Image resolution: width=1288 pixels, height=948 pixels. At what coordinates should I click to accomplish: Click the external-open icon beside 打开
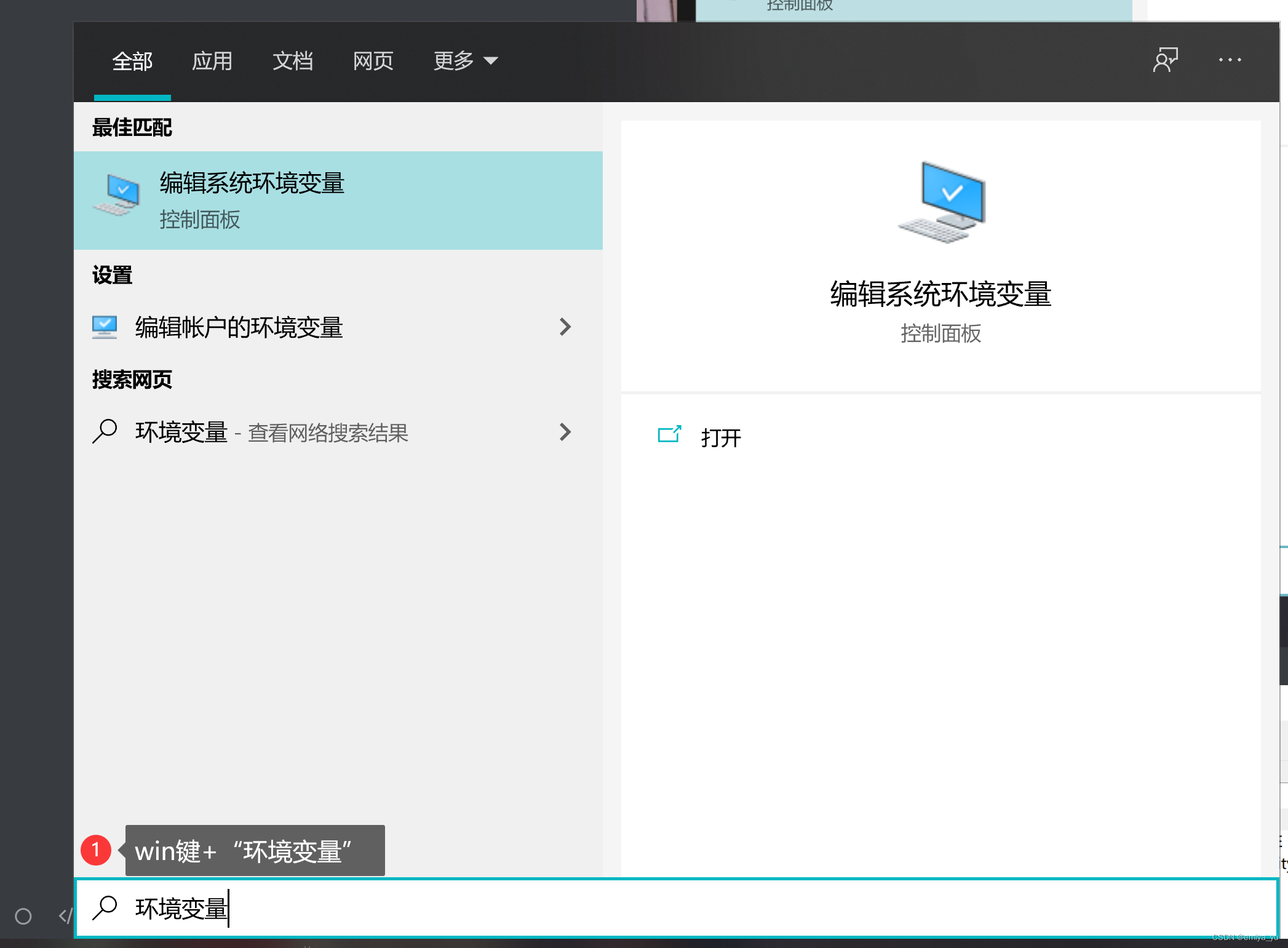[670, 436]
